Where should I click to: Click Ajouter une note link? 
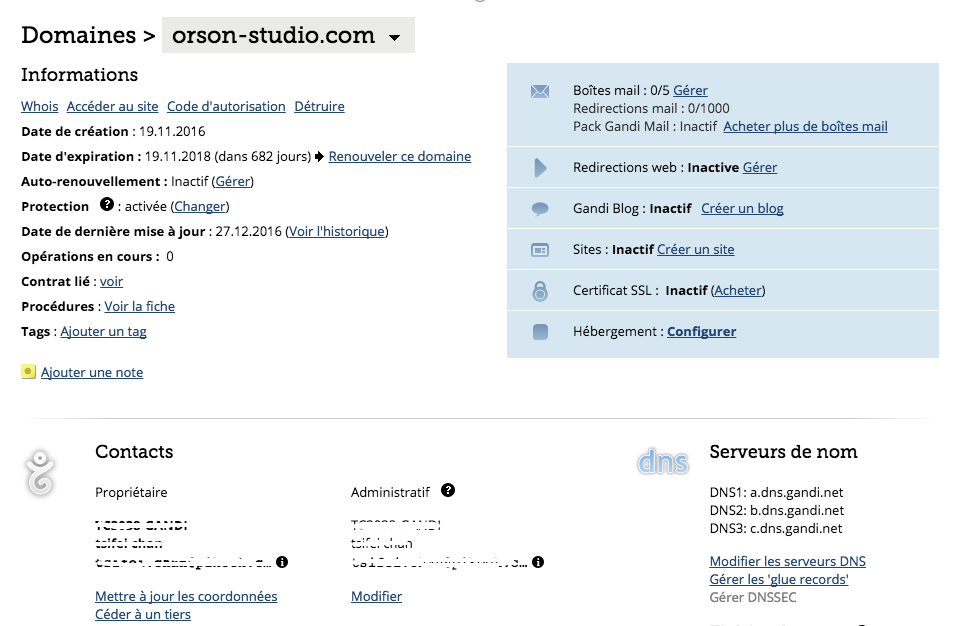click(x=92, y=373)
